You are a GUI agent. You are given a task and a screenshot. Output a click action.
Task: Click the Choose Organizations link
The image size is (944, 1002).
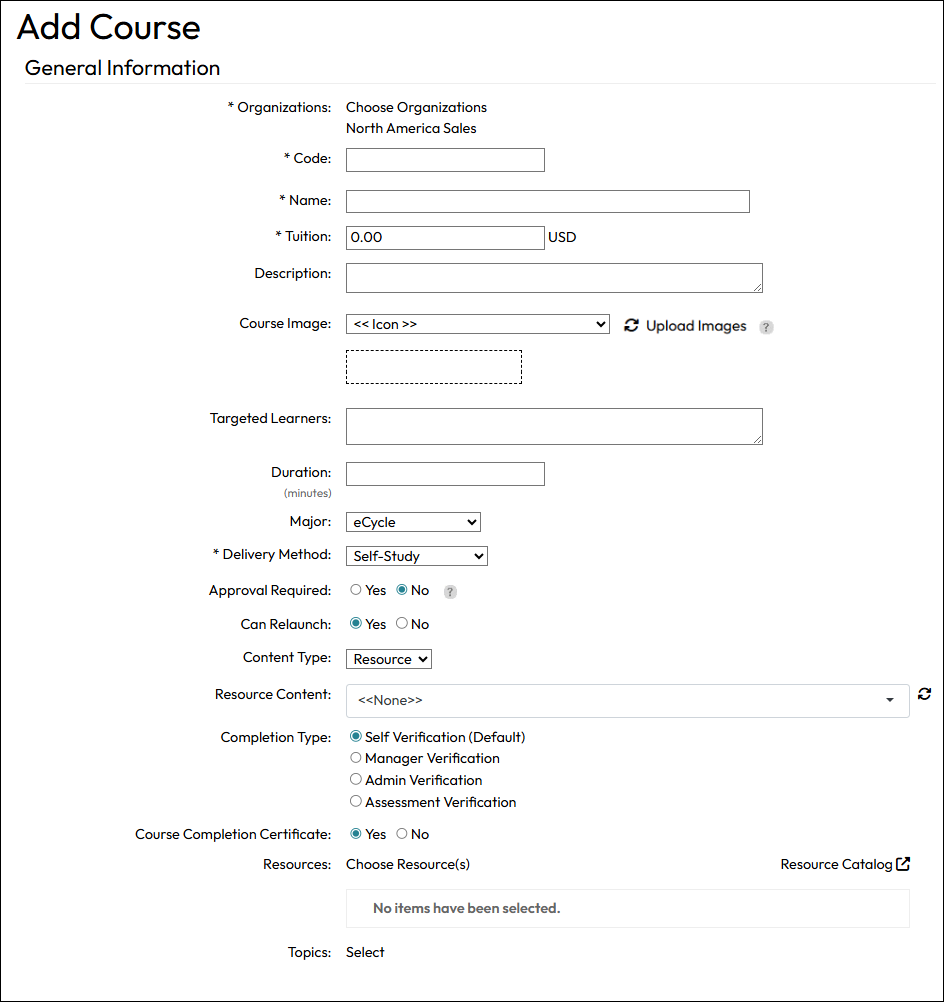pos(416,107)
